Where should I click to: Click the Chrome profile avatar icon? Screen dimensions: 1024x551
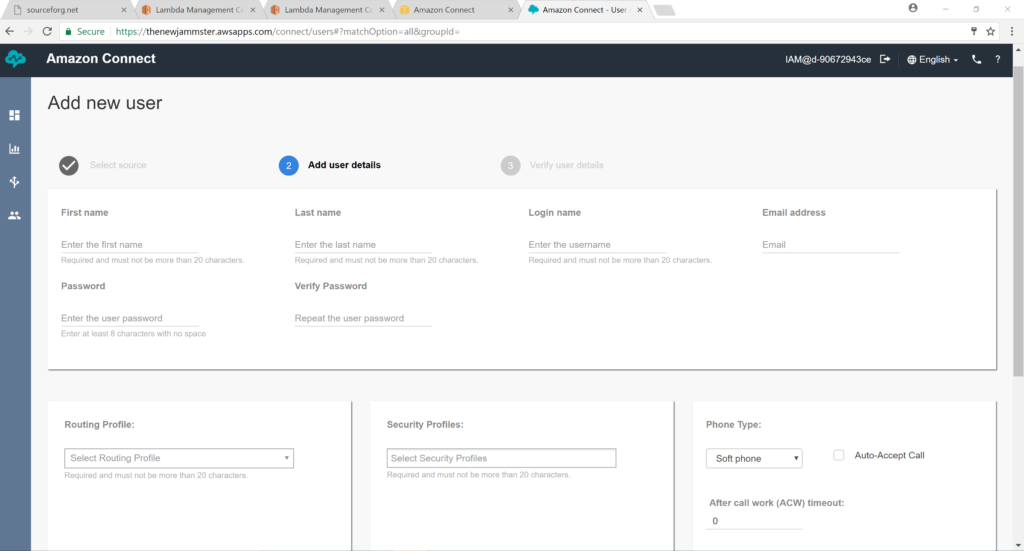(x=913, y=8)
